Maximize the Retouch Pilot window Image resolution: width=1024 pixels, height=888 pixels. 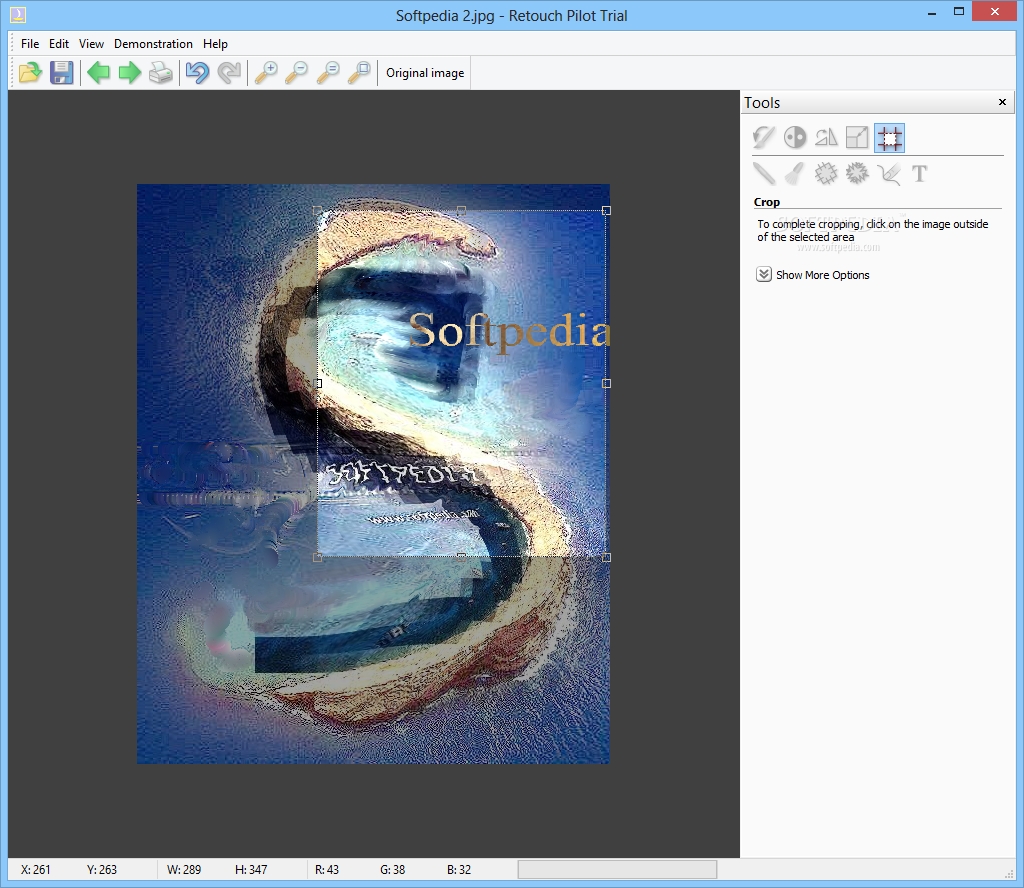[959, 12]
